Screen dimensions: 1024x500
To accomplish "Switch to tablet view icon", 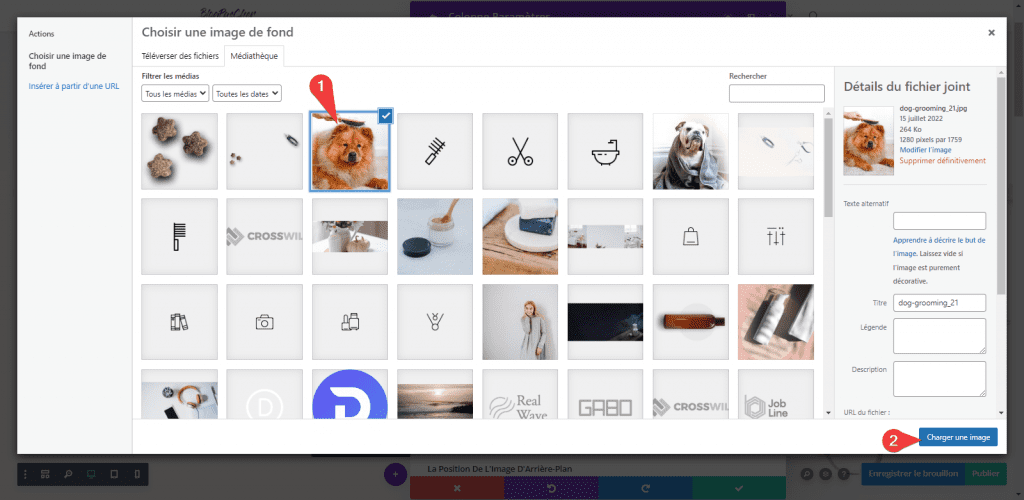I will pos(114,474).
